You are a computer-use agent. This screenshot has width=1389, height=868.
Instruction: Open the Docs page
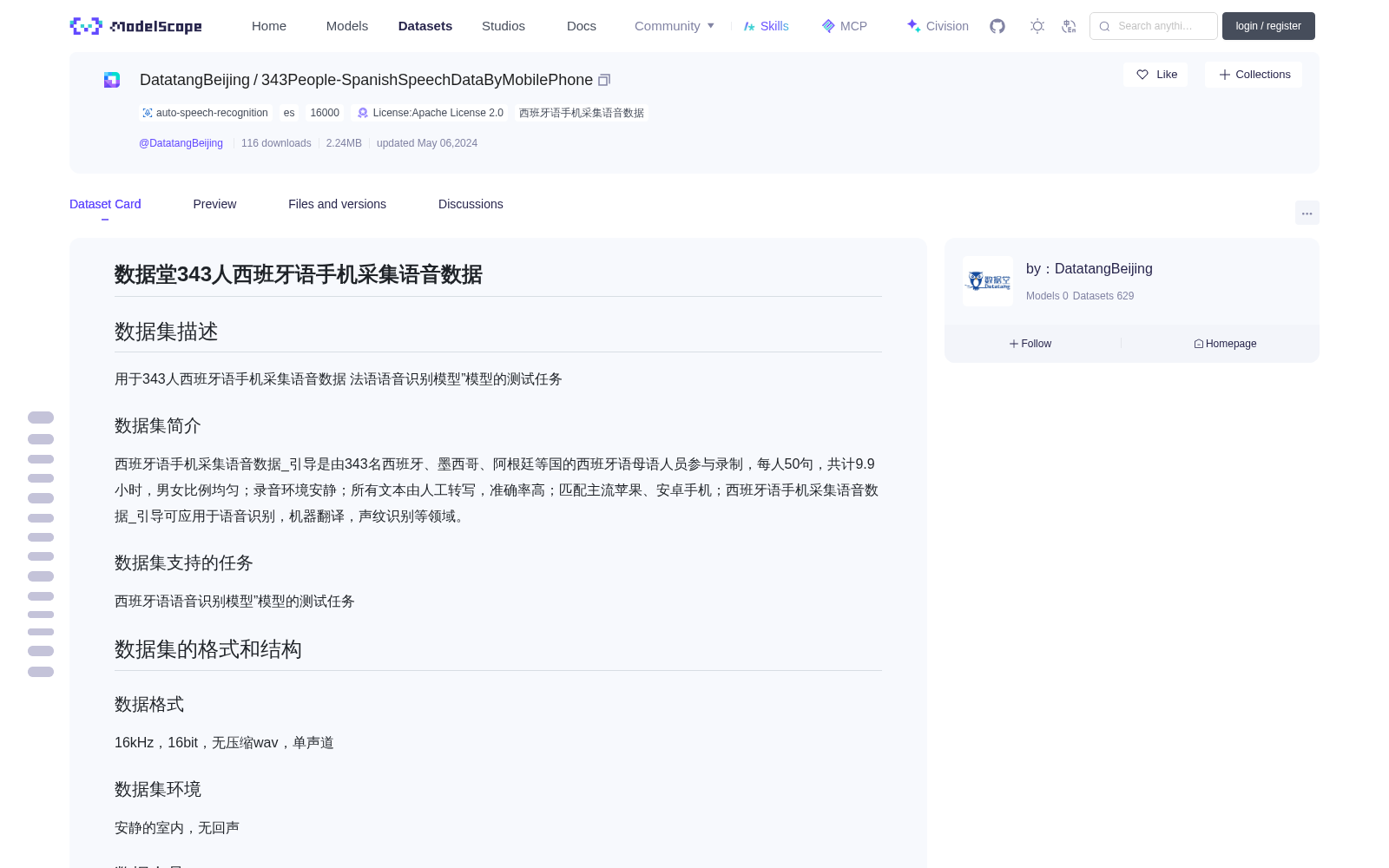click(582, 26)
